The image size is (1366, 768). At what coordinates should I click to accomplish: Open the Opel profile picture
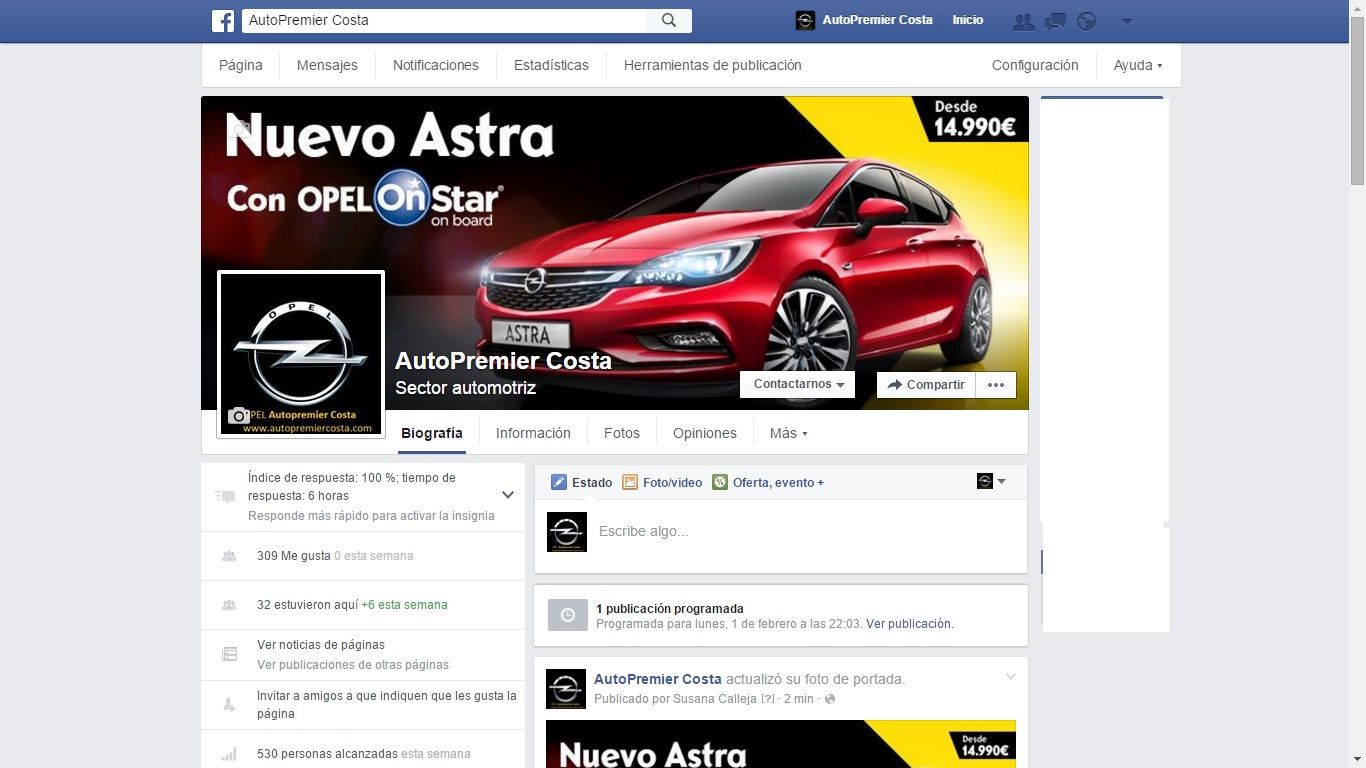(x=301, y=354)
